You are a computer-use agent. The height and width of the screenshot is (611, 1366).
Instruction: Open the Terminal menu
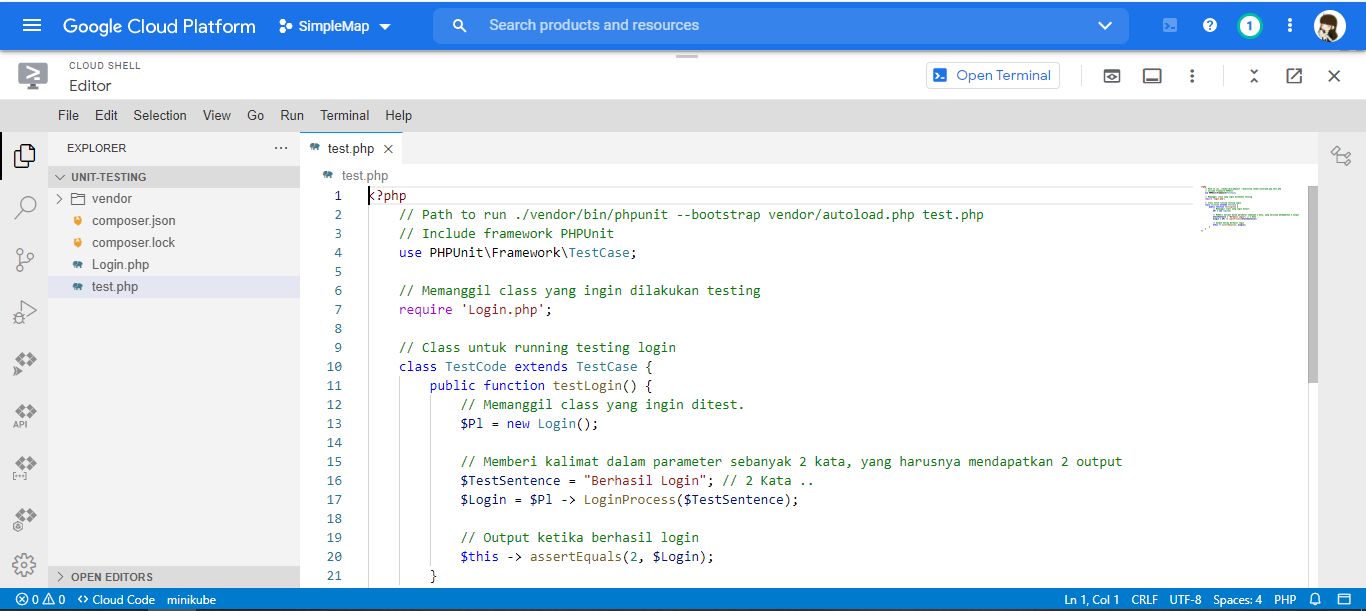coord(344,115)
